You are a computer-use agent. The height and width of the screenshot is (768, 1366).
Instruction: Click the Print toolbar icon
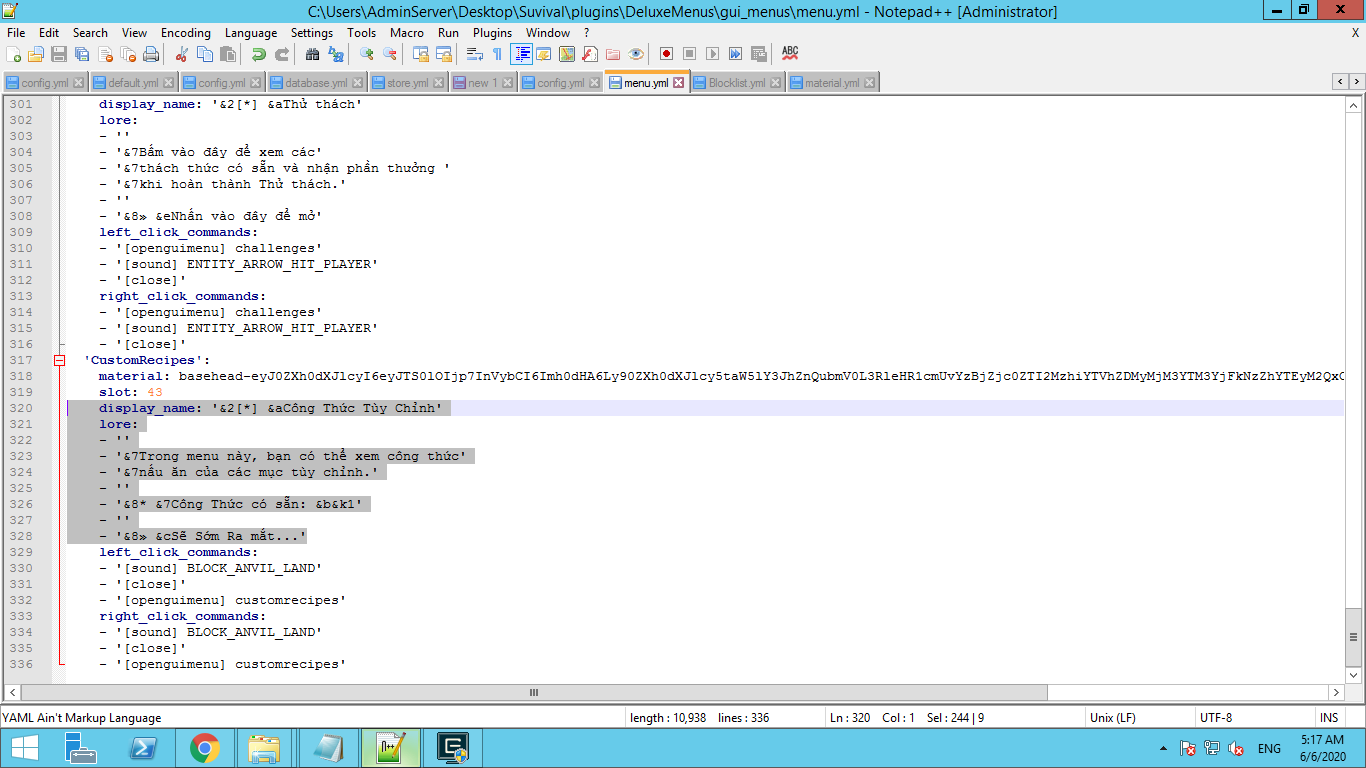tap(151, 54)
